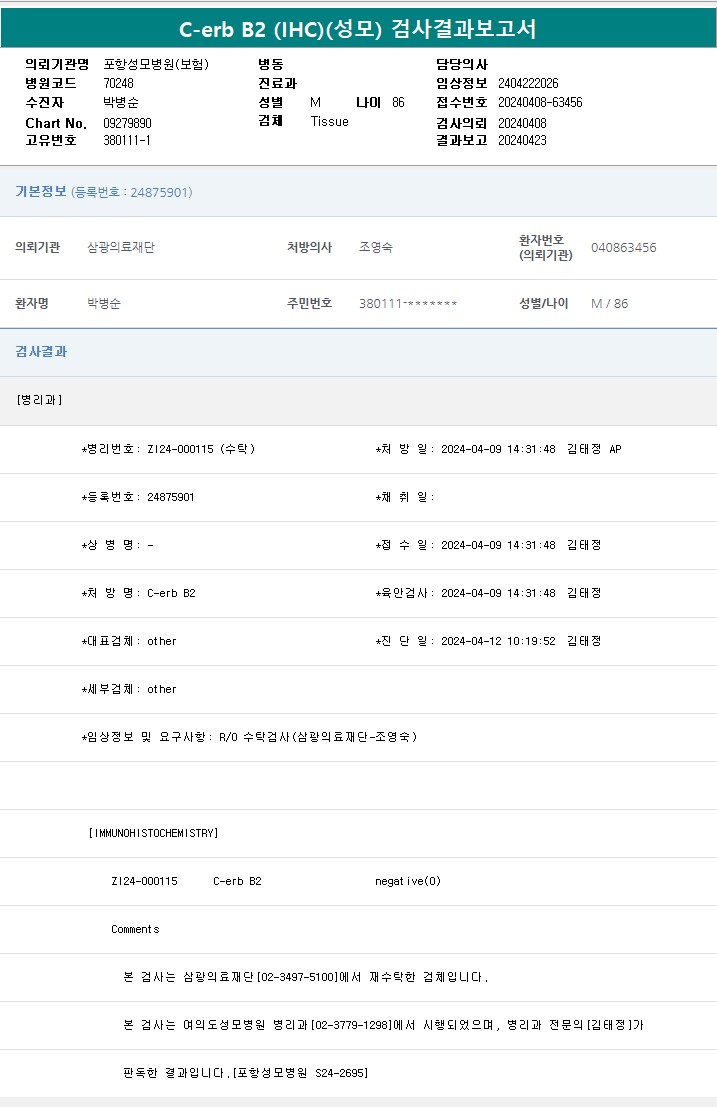Select the 기본정보 section header
This screenshot has height=1107, width=717.
(41, 191)
